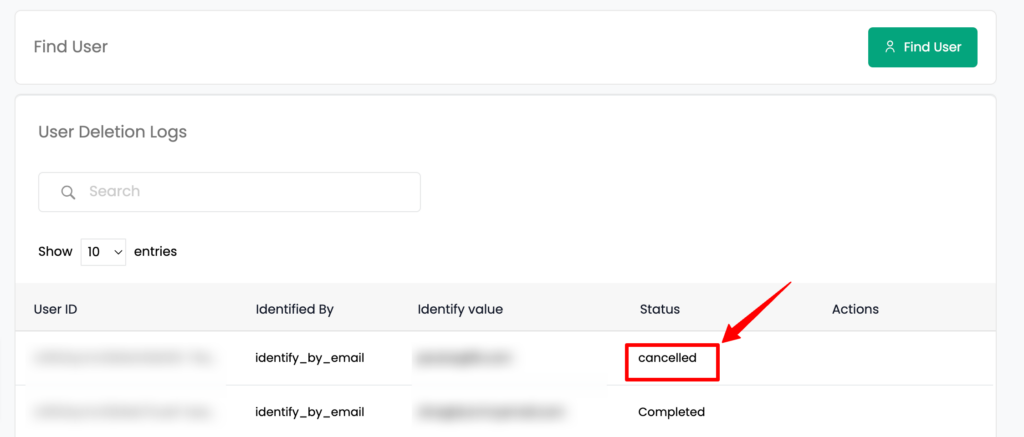Click the green Find User button
Image resolution: width=1024 pixels, height=437 pixels.
(x=922, y=47)
